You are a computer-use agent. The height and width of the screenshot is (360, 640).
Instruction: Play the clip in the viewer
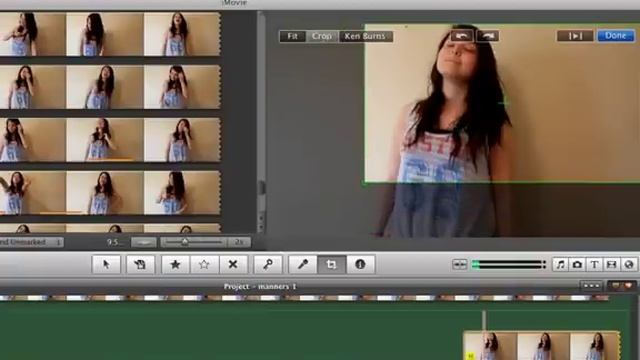coord(575,36)
